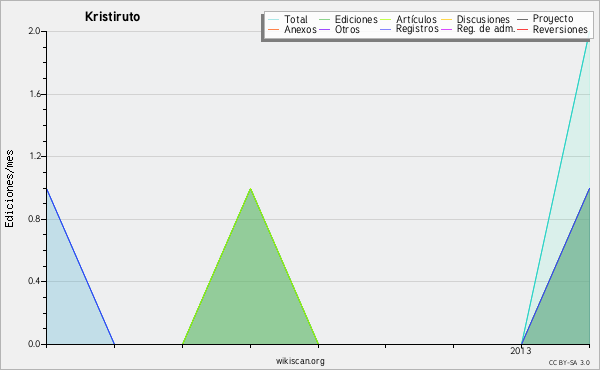The image size is (600, 370).
Task: Click the Otros legend label
Action: click(x=347, y=29)
